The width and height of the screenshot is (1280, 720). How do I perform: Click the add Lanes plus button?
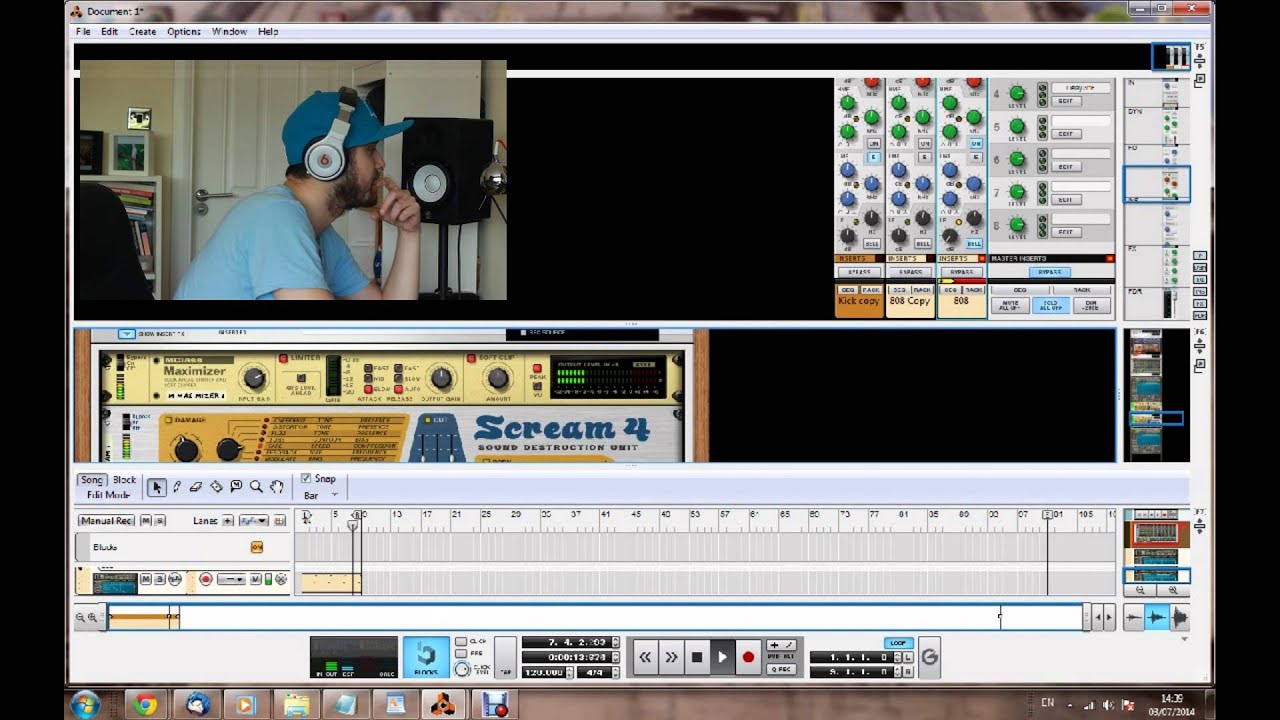228,521
